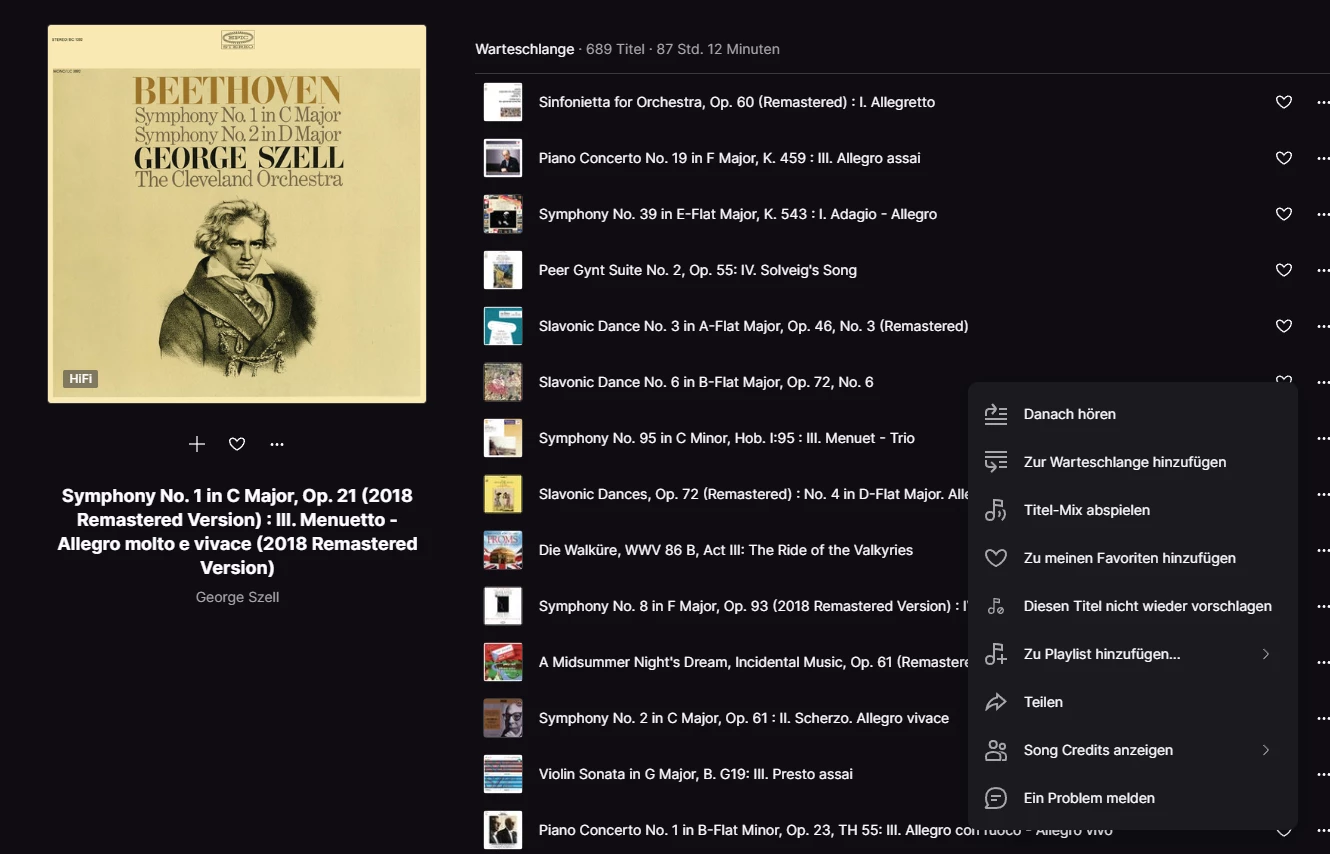This screenshot has width=1330, height=854.
Task: Click Sinfonietta for Orchestra track thumbnail
Action: (x=503, y=102)
